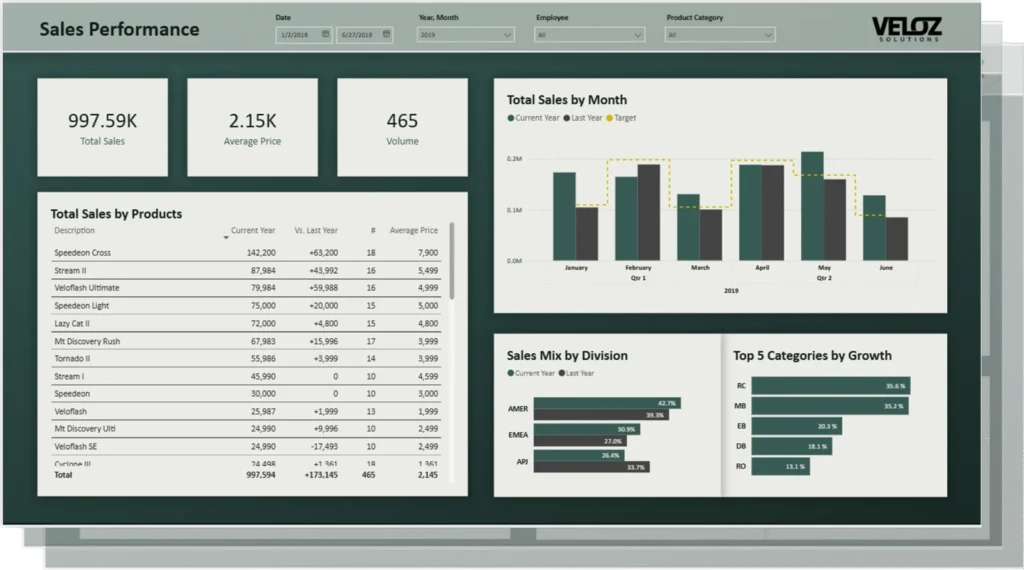
Task: Click the Total Sales 997.59K card
Action: 103,127
